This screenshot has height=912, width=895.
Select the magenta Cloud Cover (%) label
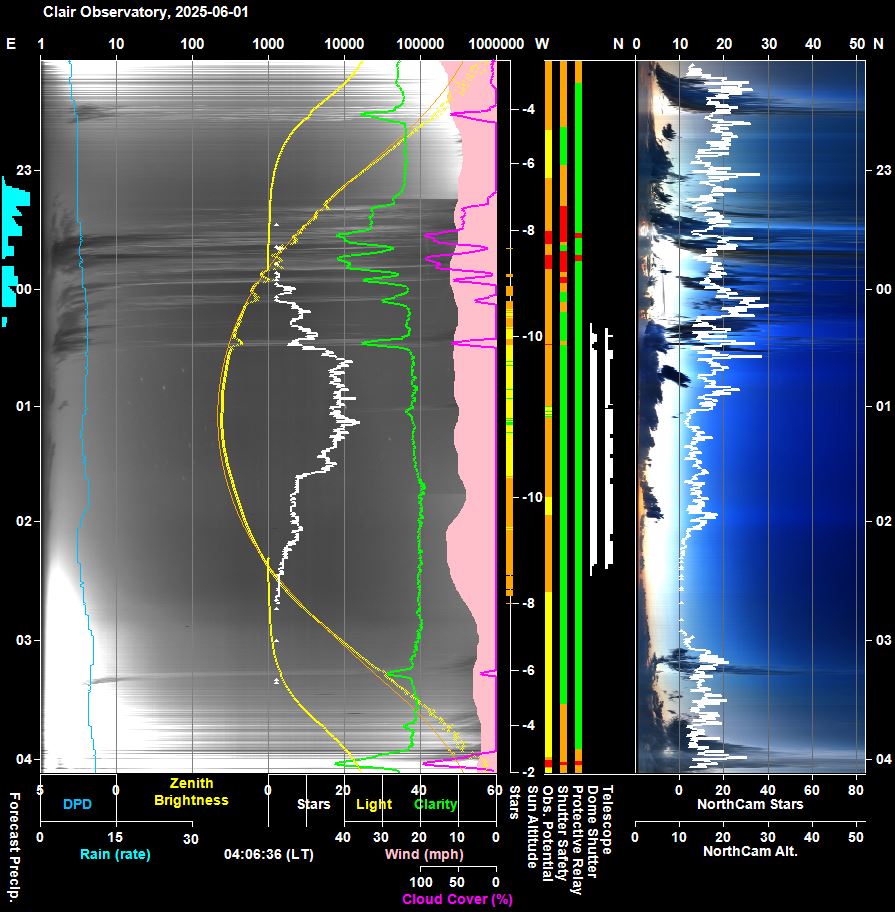click(457, 899)
